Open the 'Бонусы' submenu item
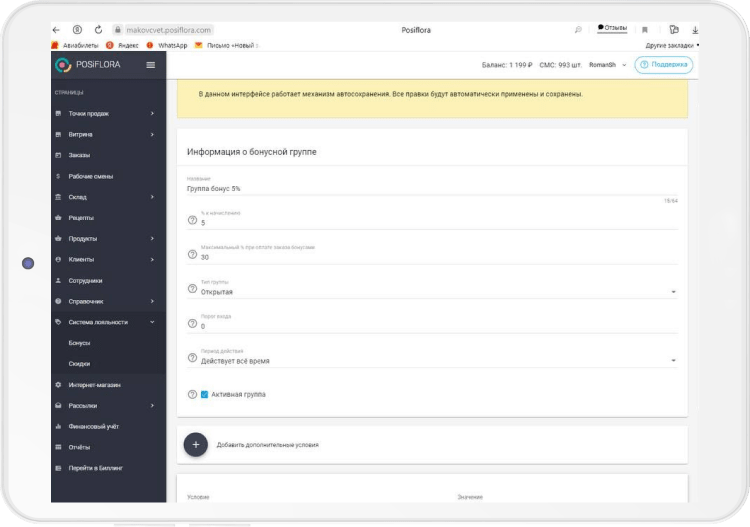The image size is (750, 527). [x=79, y=343]
